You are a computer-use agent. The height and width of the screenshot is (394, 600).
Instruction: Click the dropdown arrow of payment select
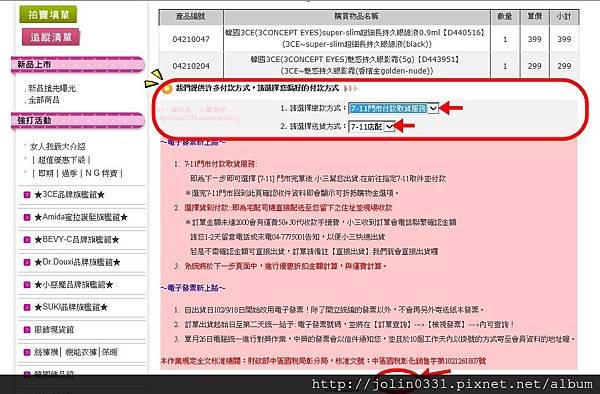[433, 108]
